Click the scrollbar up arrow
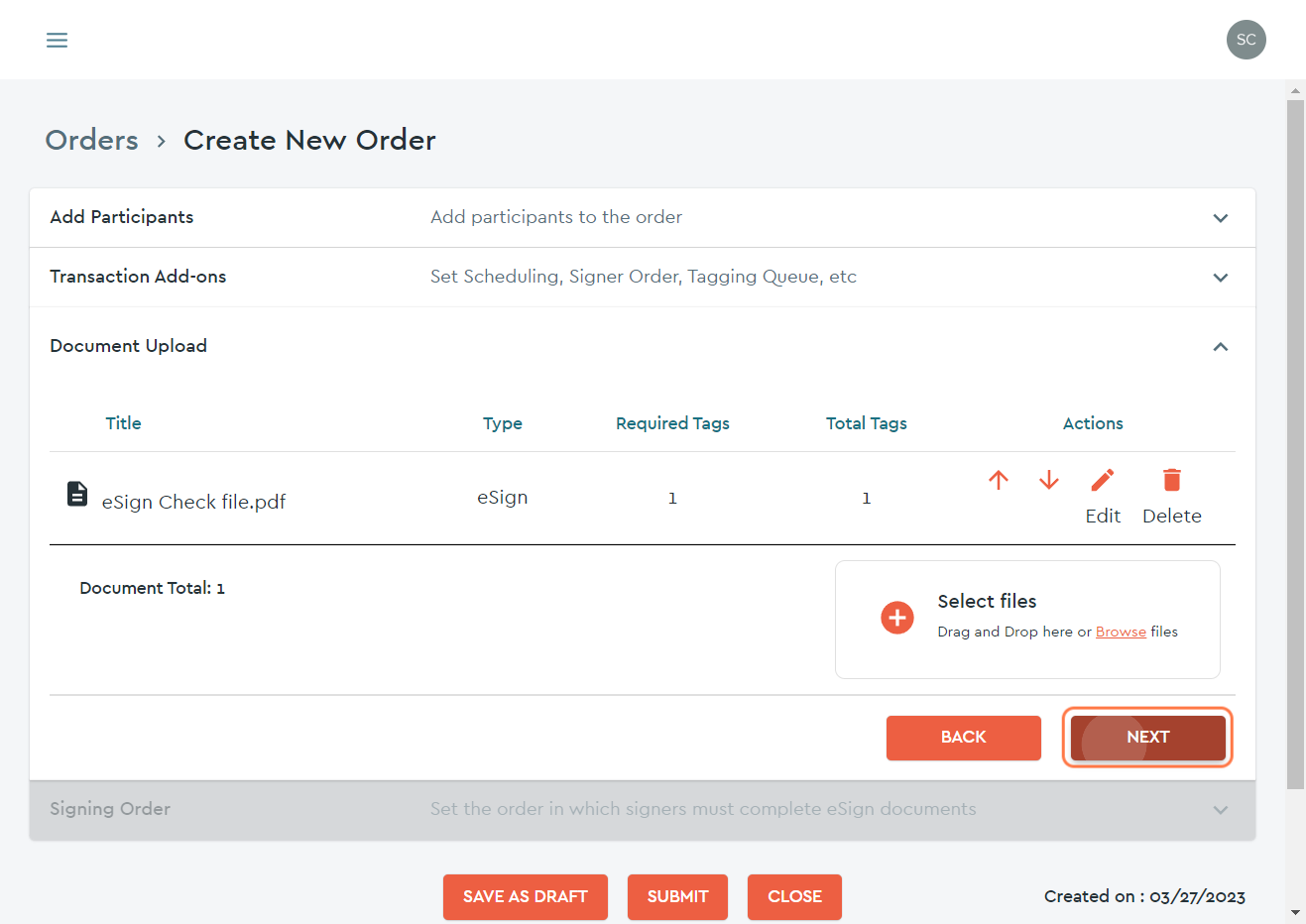 pos(1295,90)
